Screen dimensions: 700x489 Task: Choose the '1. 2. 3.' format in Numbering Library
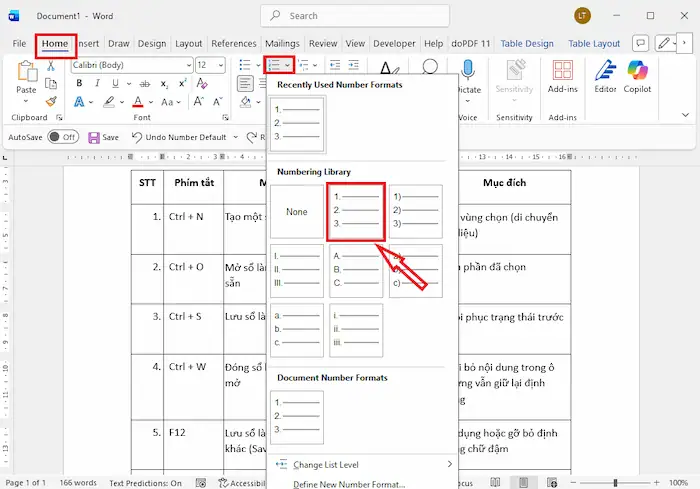tap(356, 212)
